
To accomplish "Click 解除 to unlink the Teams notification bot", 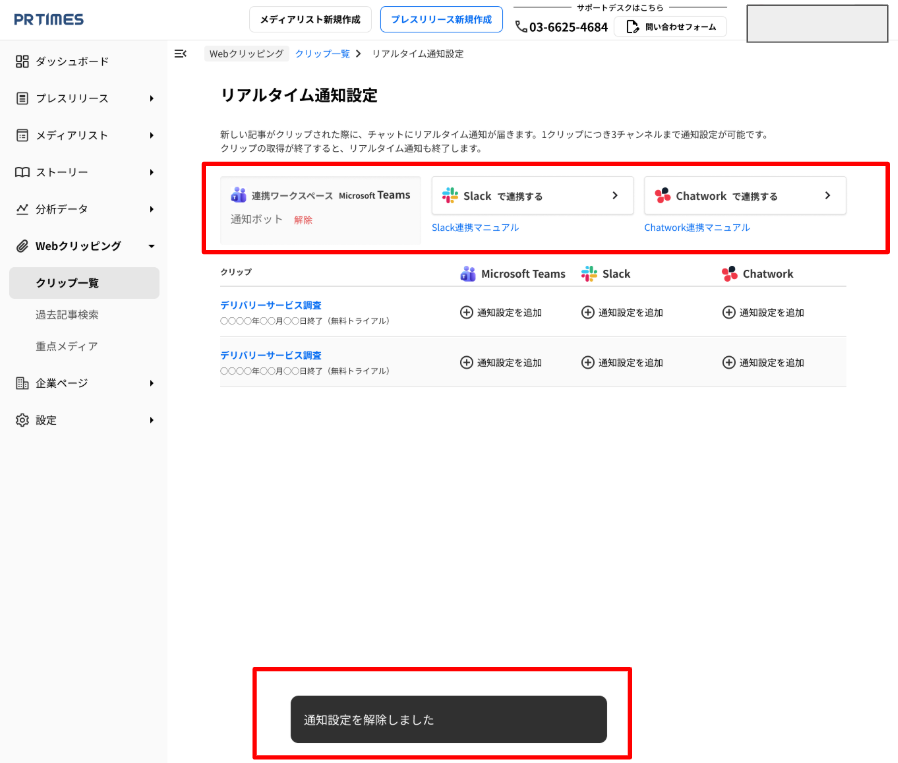I will click(x=303, y=220).
